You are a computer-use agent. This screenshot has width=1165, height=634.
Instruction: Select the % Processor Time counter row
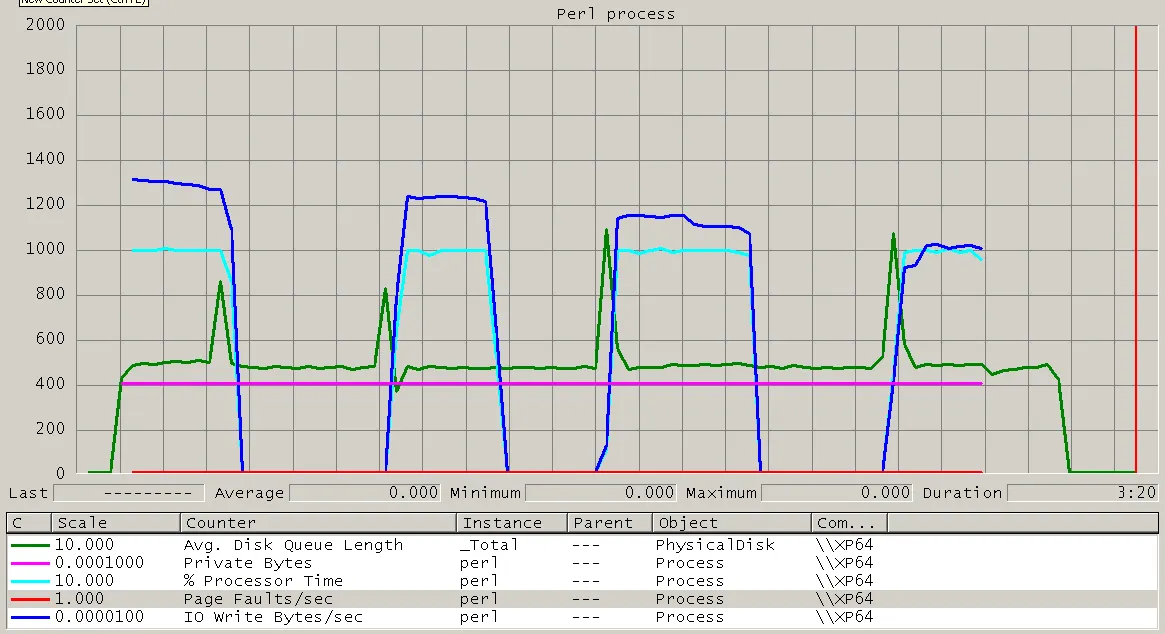pos(582,580)
